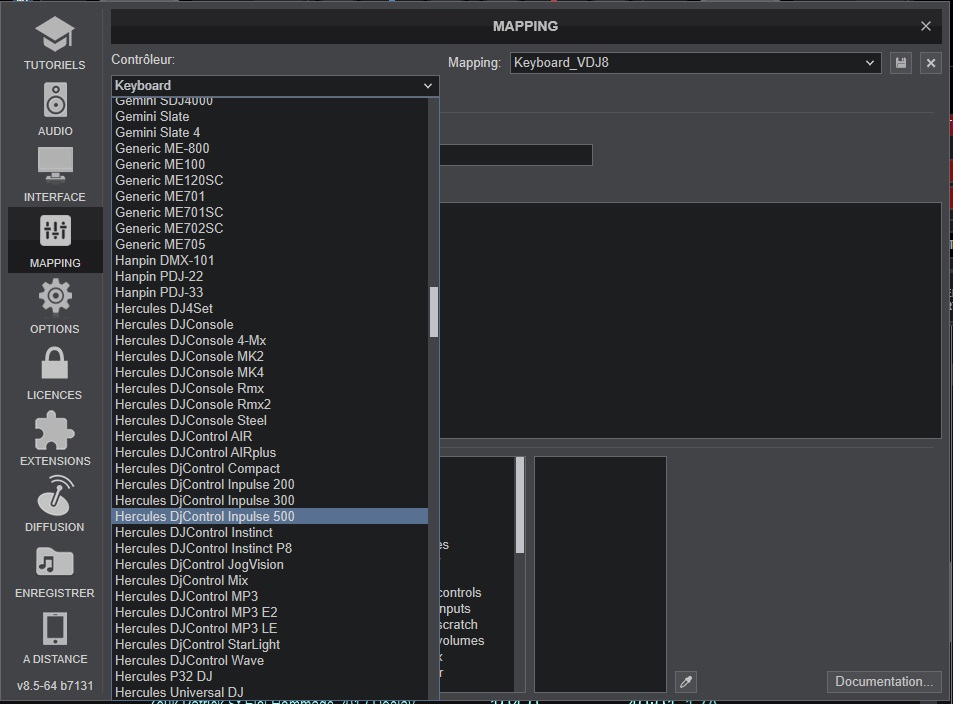Image resolution: width=953 pixels, height=704 pixels.
Task: Pick the Hercules DJConsole Rmx entry
Action: pos(270,388)
